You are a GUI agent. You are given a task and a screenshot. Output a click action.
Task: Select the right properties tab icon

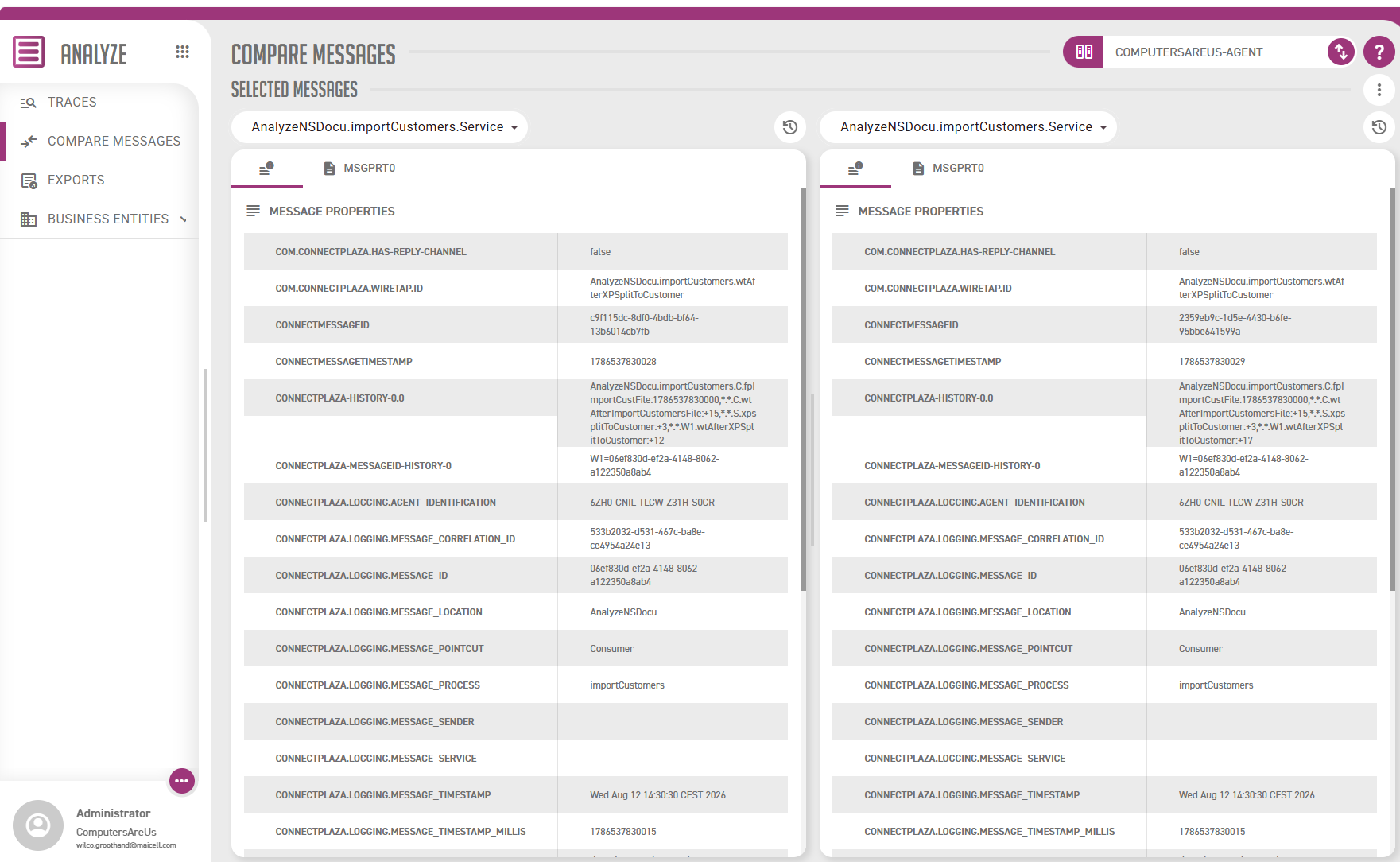pyautogui.click(x=855, y=168)
